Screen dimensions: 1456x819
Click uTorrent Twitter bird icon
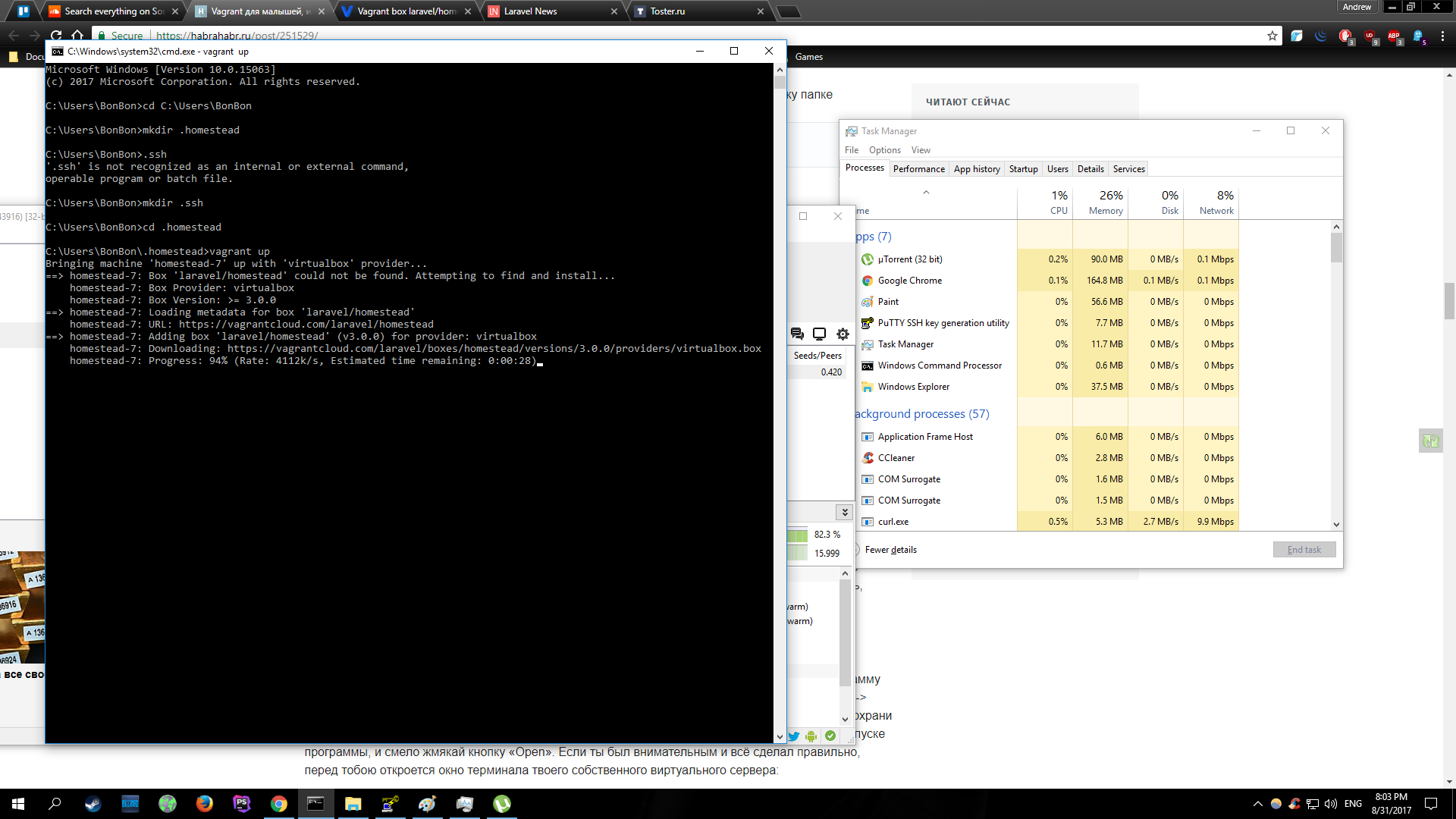coord(794,736)
